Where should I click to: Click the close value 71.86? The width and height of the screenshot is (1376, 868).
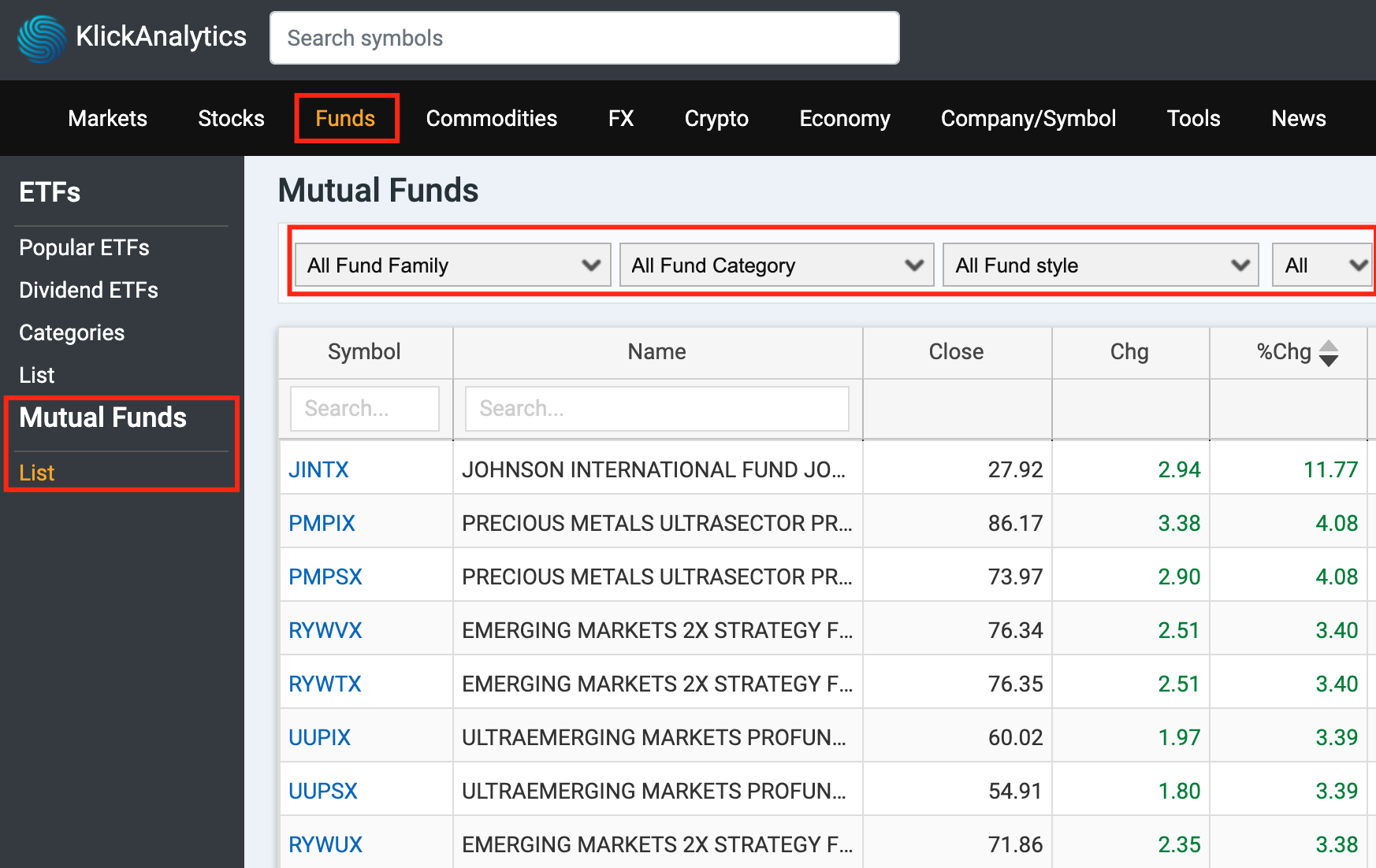pyautogui.click(x=1015, y=844)
